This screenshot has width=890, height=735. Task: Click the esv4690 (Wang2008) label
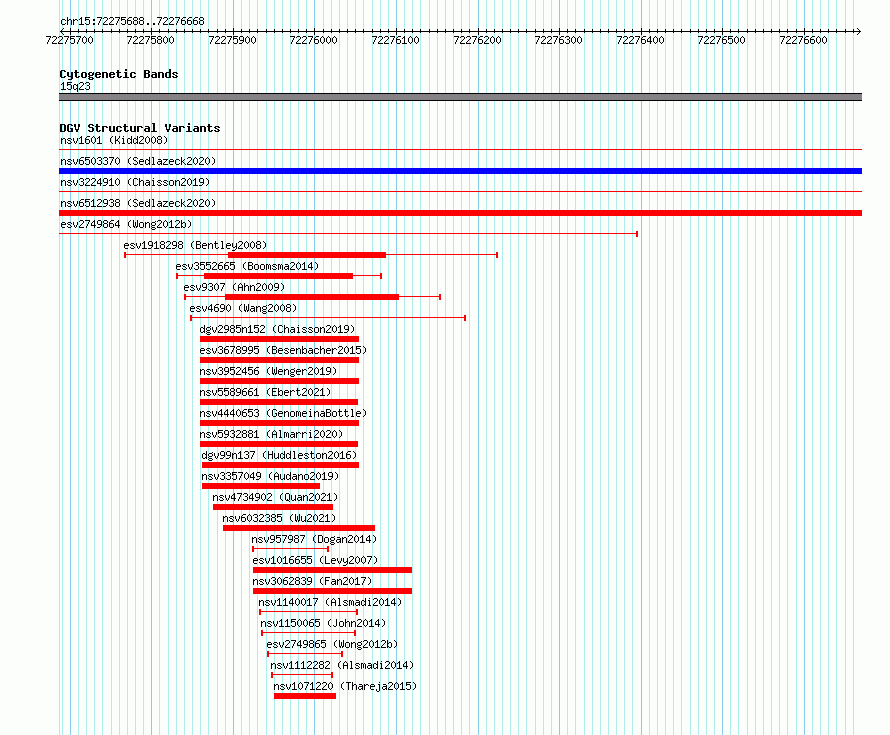coord(244,308)
